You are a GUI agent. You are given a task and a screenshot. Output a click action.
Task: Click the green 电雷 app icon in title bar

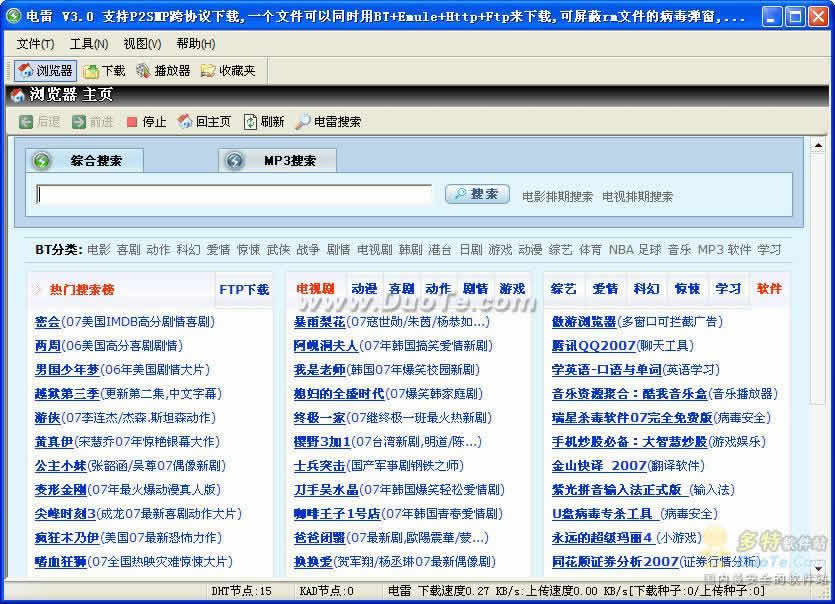click(13, 16)
